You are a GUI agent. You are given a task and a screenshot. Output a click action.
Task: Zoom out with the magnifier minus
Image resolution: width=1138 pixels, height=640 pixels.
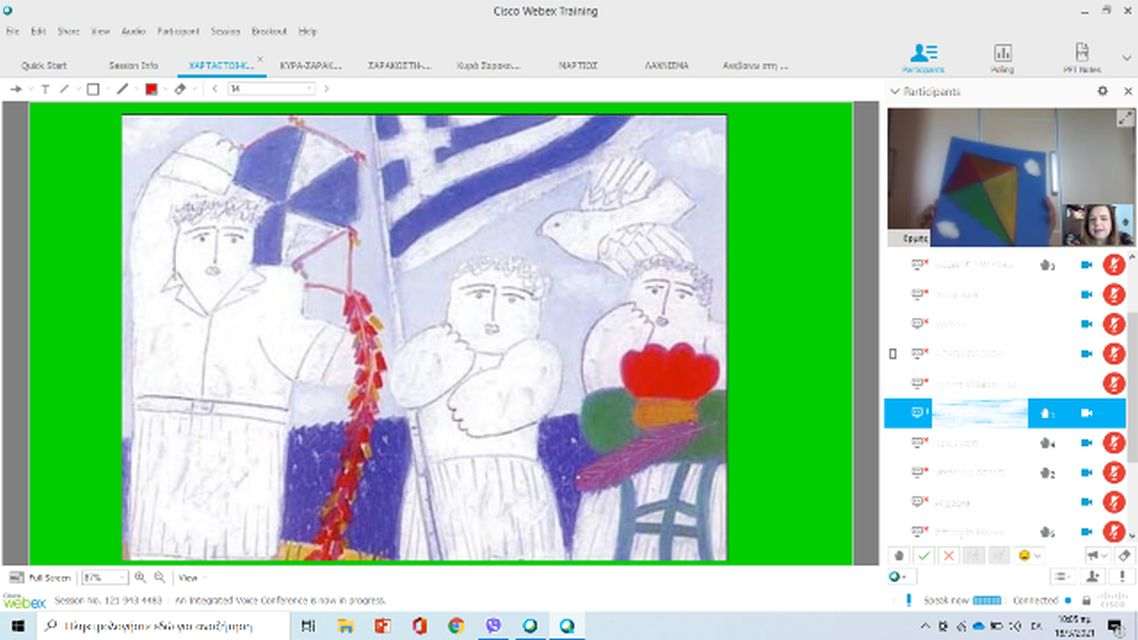coord(160,578)
